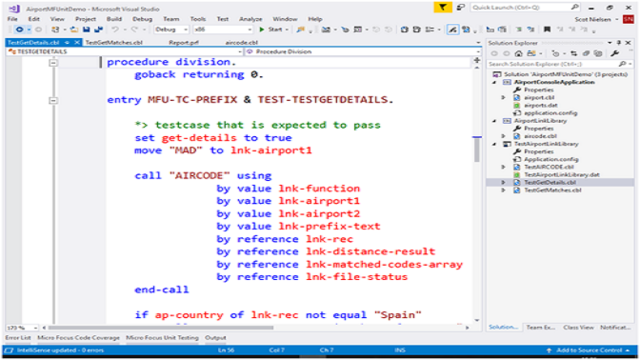Click the editor horizontal scrollbar thumb

pos(161,327)
